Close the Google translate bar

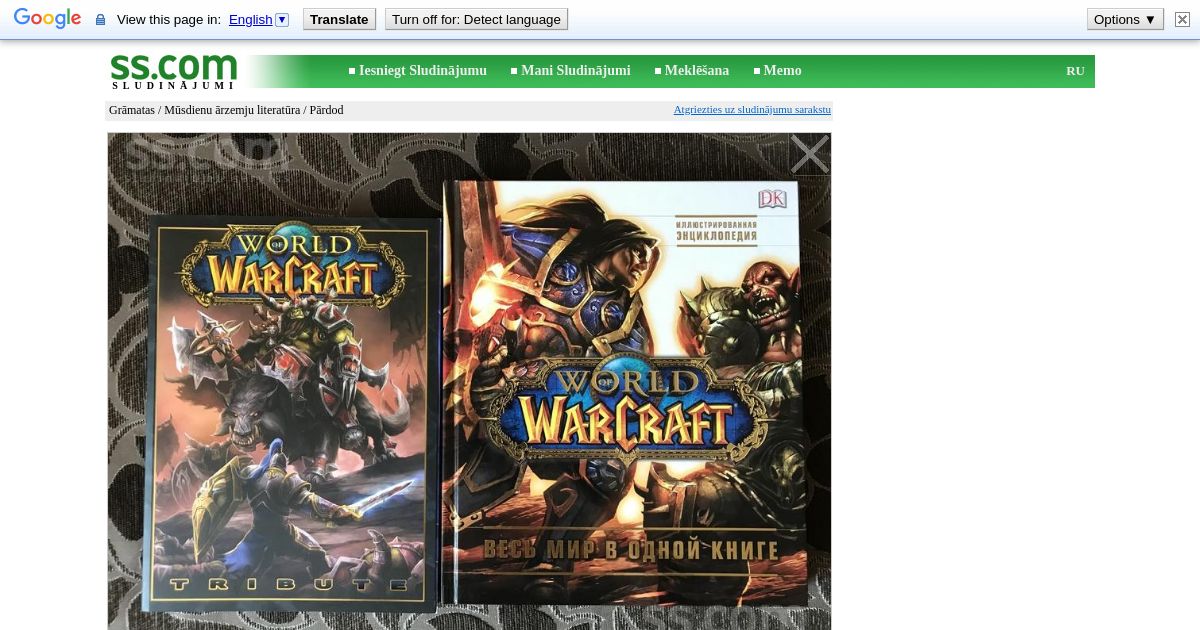coord(1182,19)
